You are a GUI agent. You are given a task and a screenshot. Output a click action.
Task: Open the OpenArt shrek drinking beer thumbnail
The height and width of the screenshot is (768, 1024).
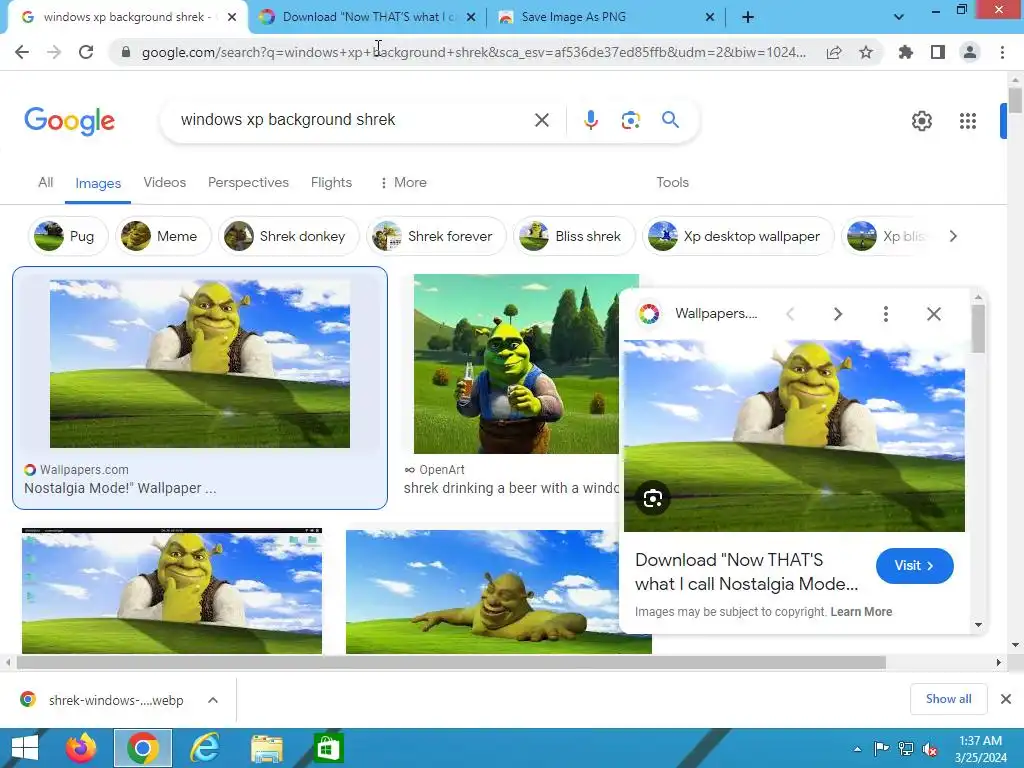[x=516, y=364]
